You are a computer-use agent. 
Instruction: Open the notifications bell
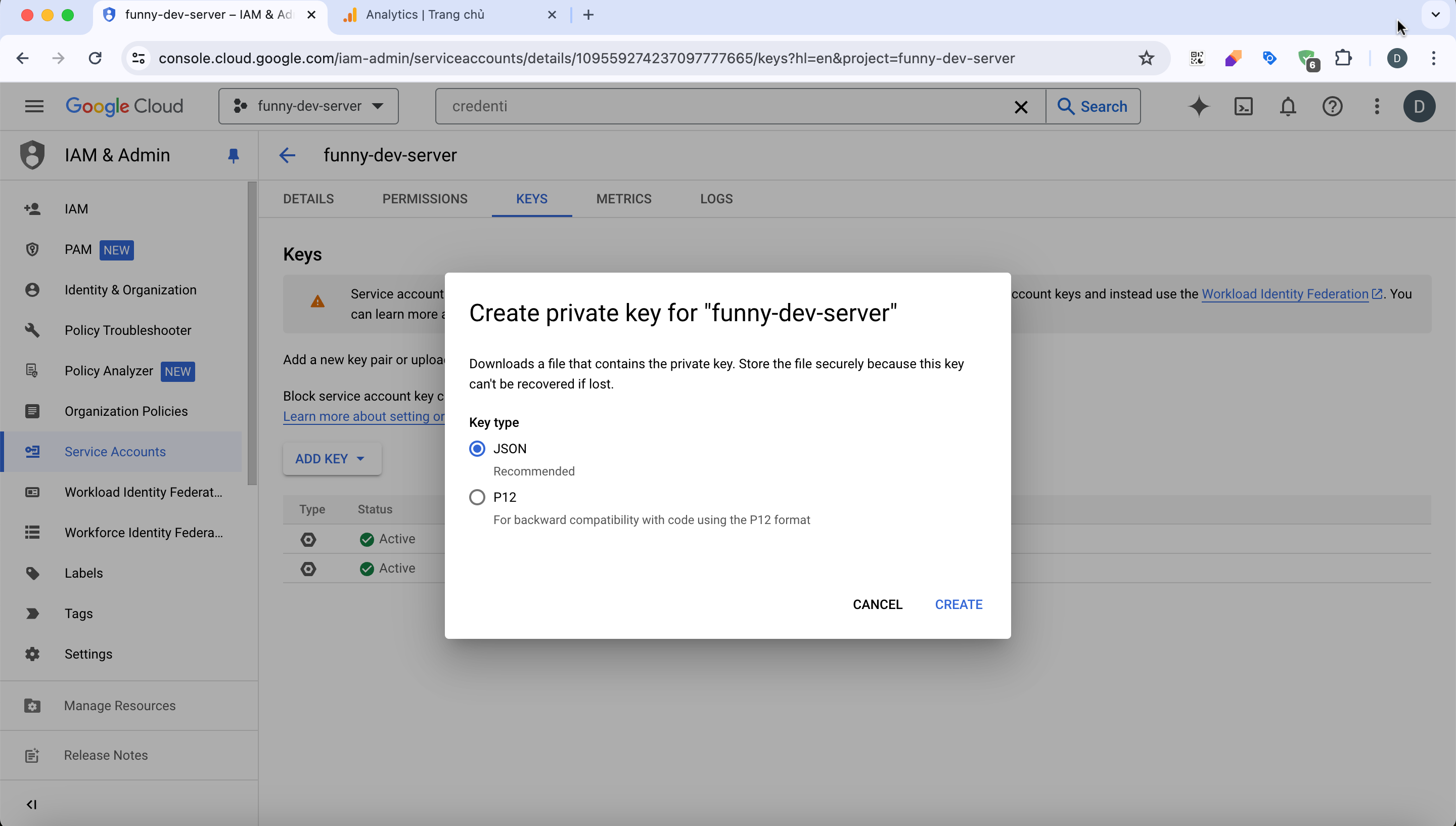[x=1288, y=106]
